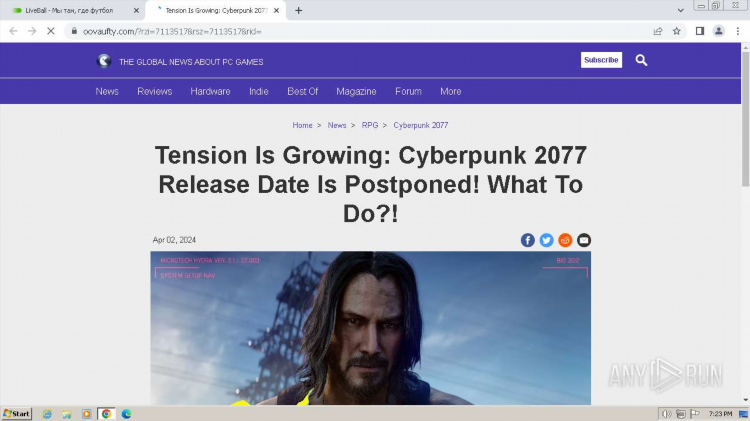Click the volume speaker tray icon

coord(666,414)
